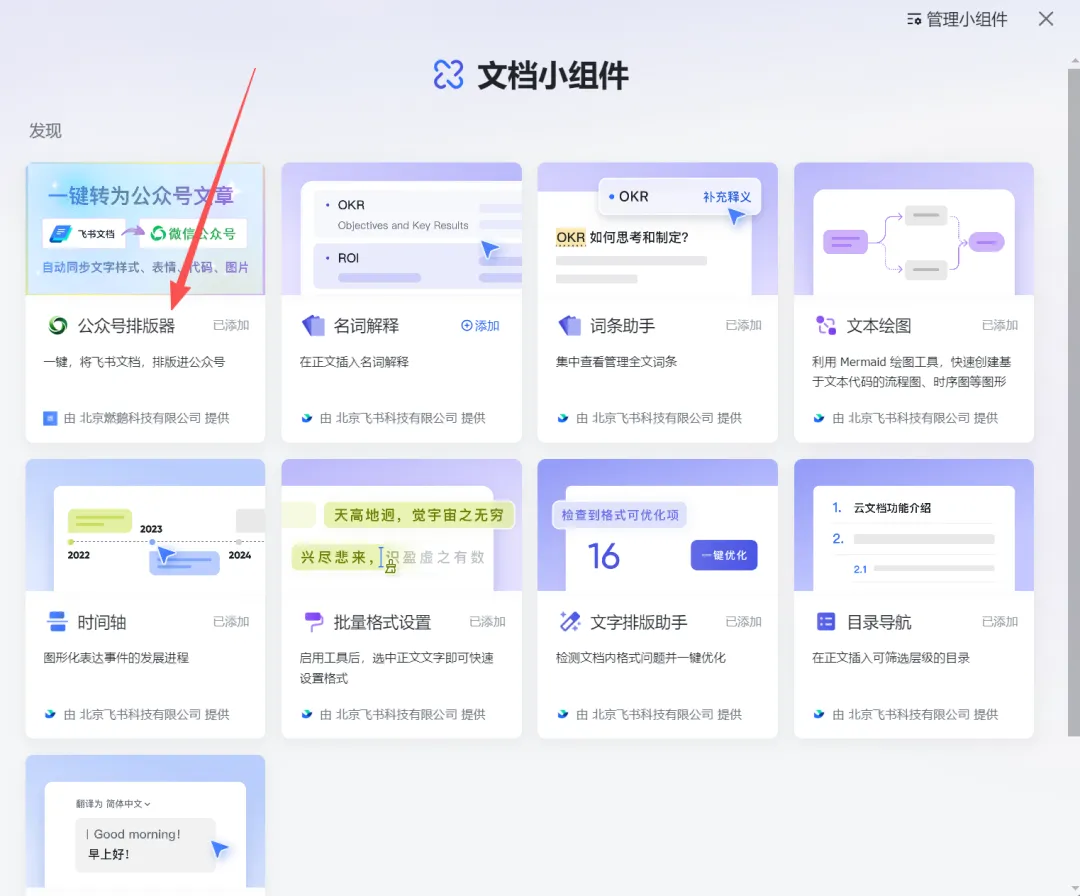Image resolution: width=1080 pixels, height=896 pixels.
Task: Select the 公众号排版器 title
Action: pos(126,325)
